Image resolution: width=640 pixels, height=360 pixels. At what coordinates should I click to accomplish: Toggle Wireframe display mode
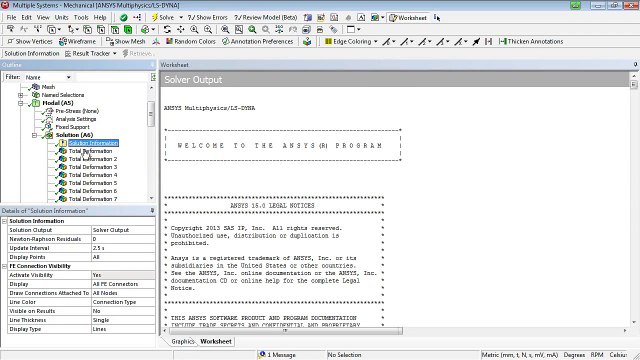(78, 41)
